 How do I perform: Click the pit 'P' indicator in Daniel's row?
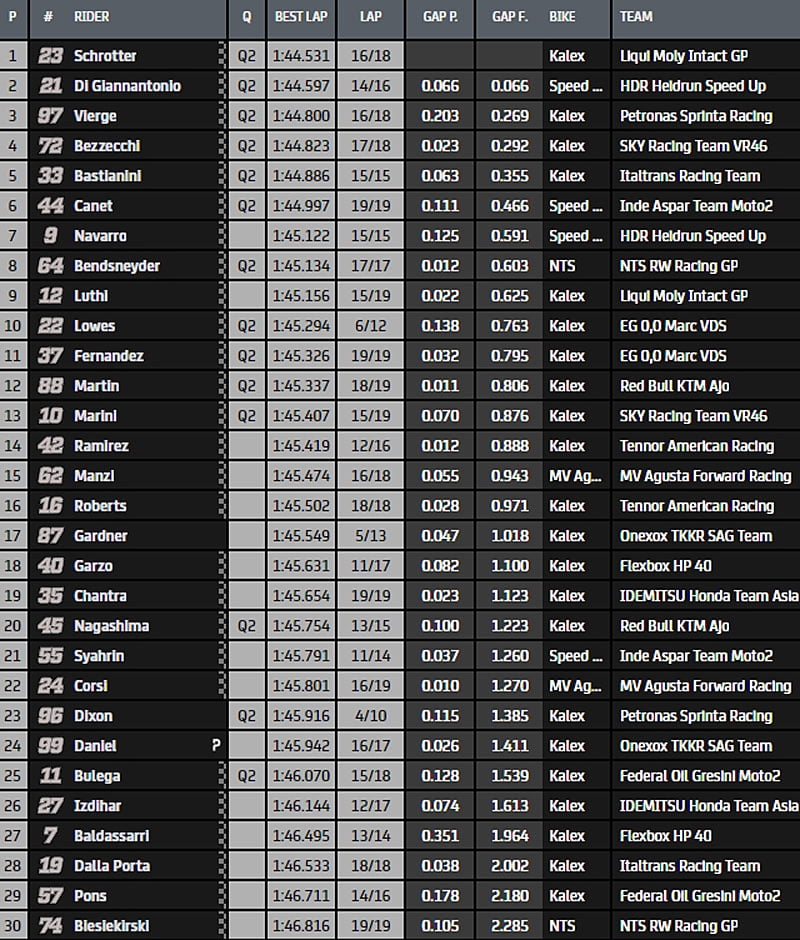[215, 746]
